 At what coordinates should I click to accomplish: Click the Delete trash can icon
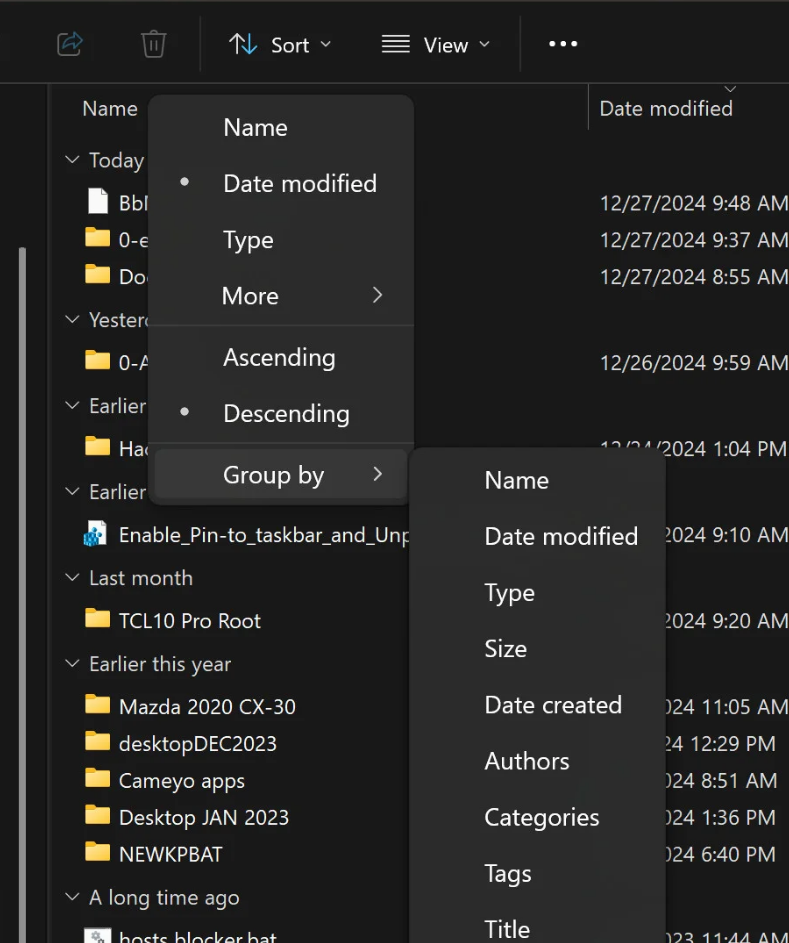pyautogui.click(x=153, y=44)
